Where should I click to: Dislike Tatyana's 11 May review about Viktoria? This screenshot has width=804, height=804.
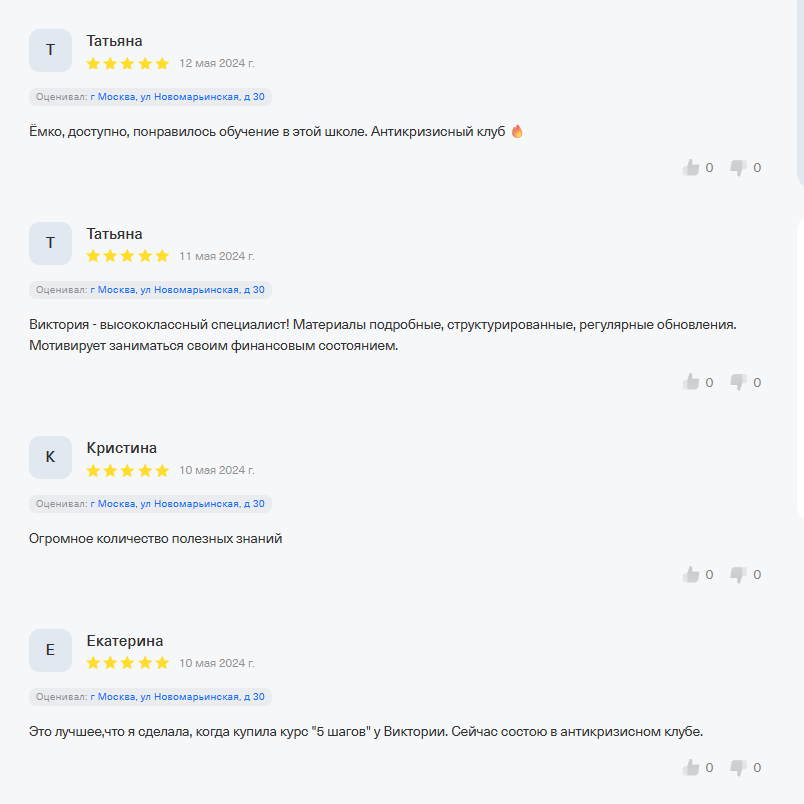(739, 382)
